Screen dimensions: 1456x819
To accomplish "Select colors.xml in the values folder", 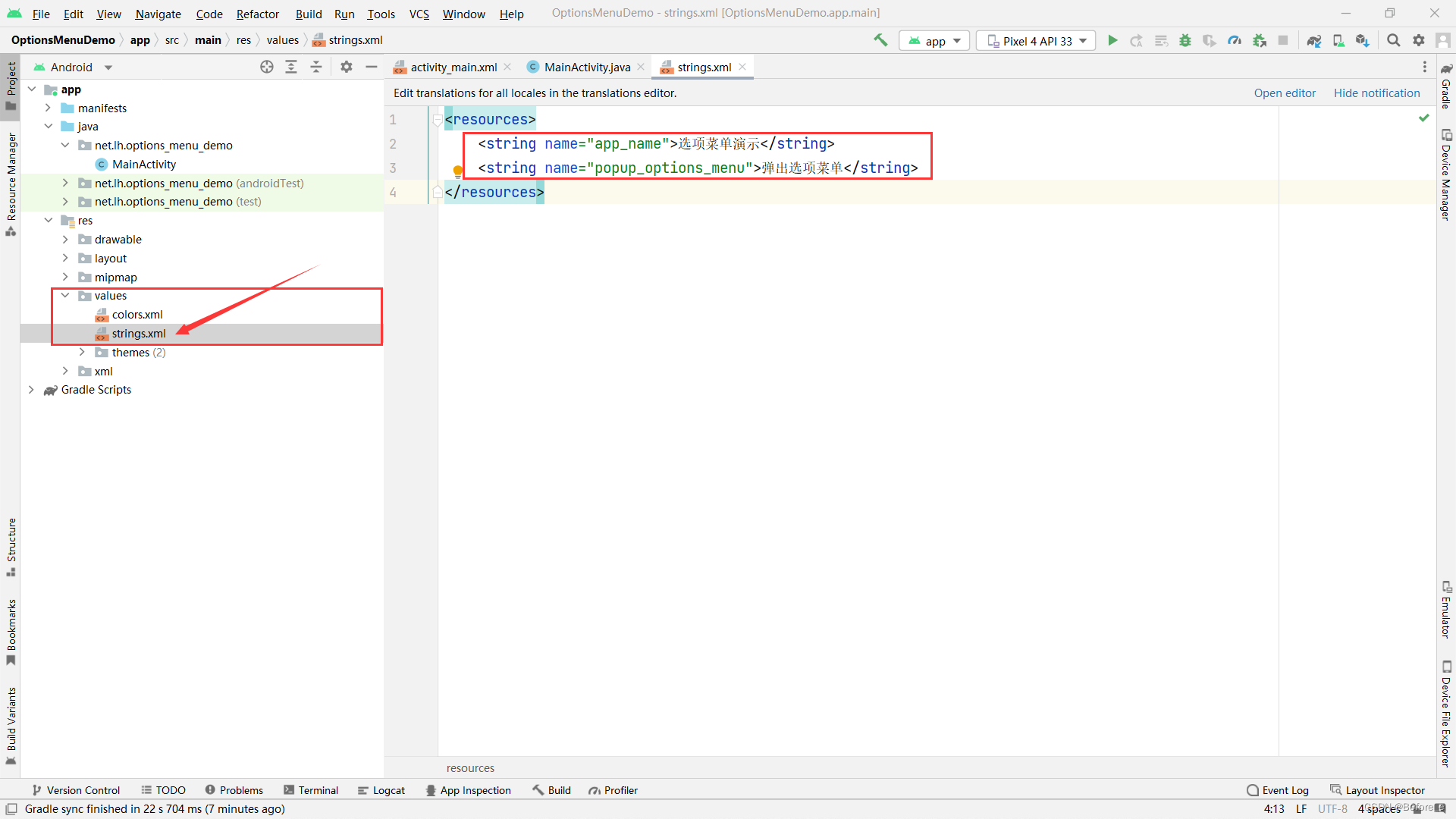I will (137, 314).
